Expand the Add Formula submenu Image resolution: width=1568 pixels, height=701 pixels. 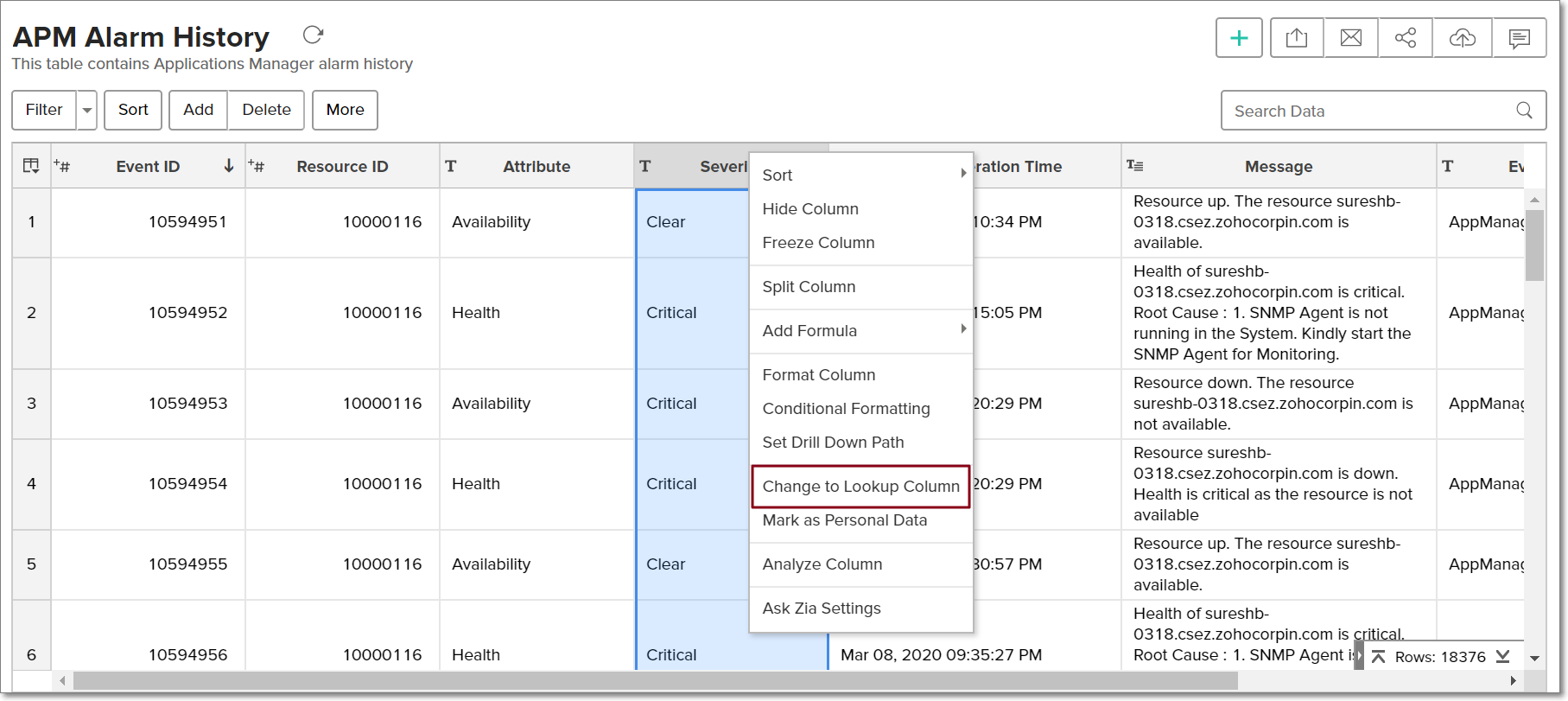click(x=861, y=331)
